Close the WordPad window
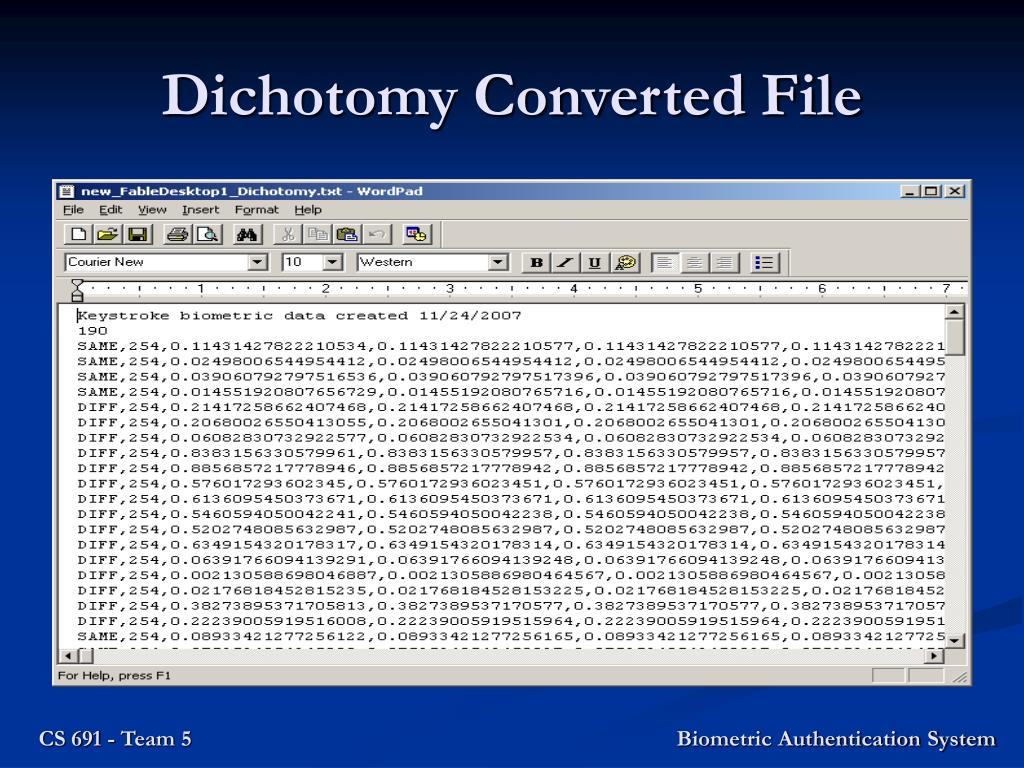 [x=955, y=191]
